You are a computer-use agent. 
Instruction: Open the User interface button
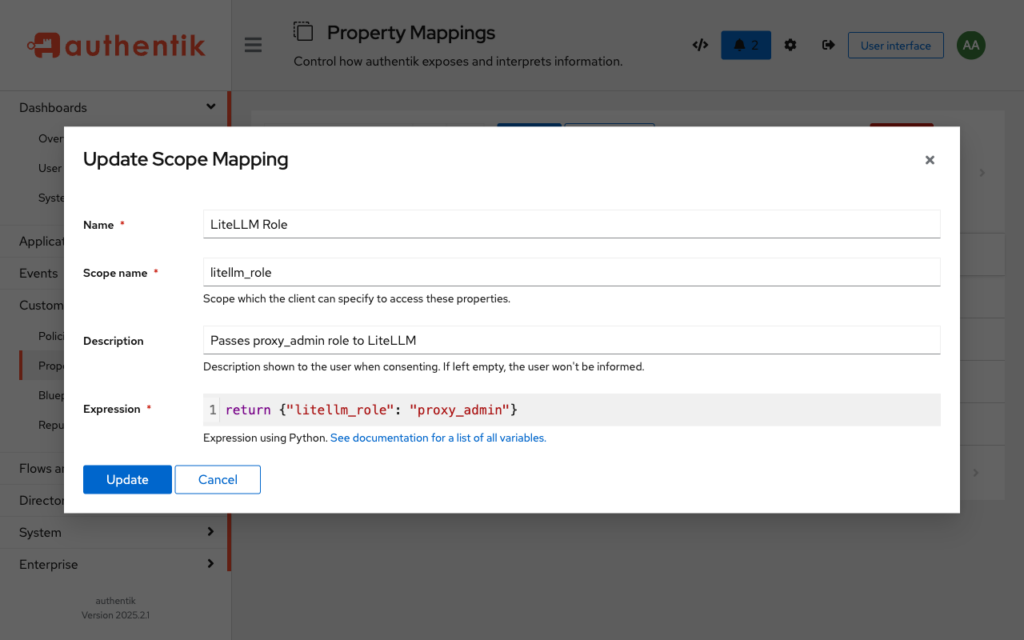tap(895, 46)
